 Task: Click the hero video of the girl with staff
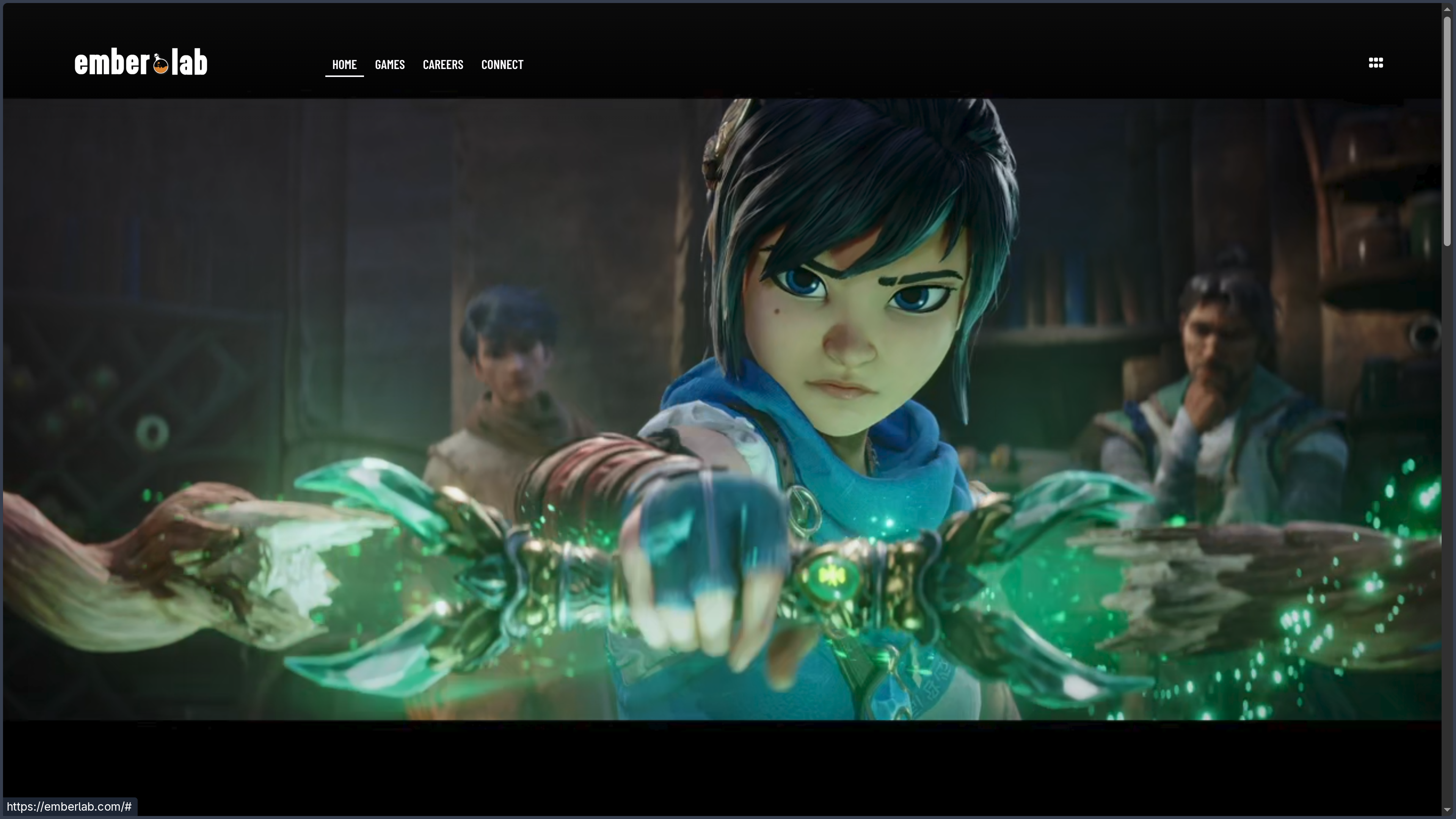(x=722, y=410)
